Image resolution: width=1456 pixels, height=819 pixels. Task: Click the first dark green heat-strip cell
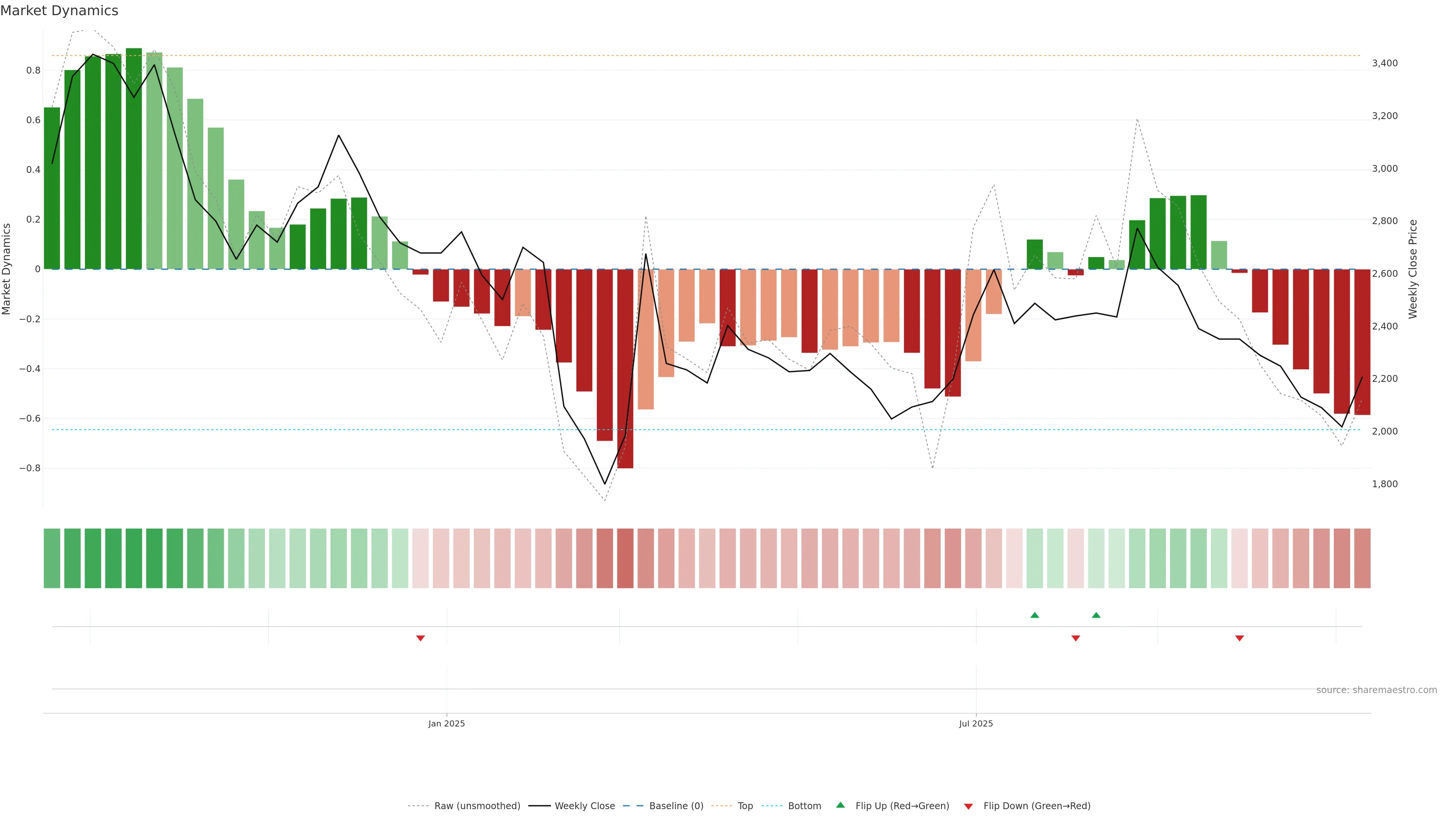52,559
